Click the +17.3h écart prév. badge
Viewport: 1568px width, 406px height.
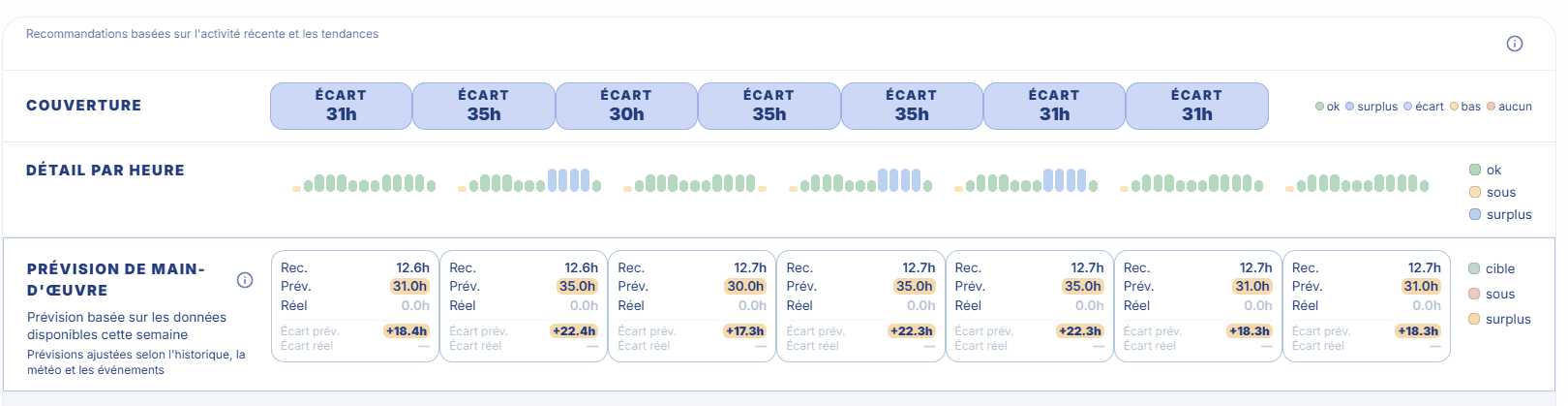click(744, 331)
